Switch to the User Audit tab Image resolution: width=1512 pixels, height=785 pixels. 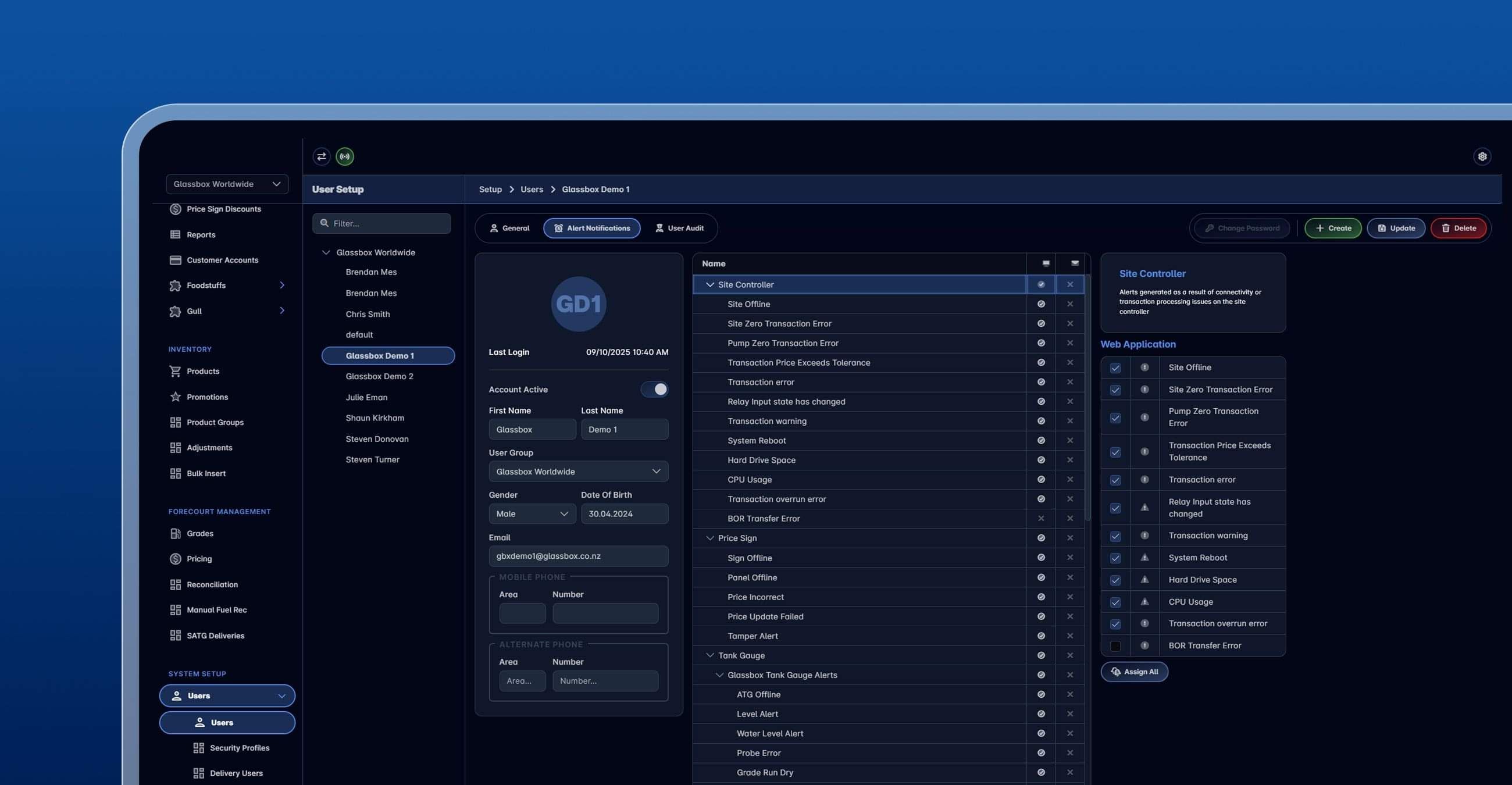point(679,228)
